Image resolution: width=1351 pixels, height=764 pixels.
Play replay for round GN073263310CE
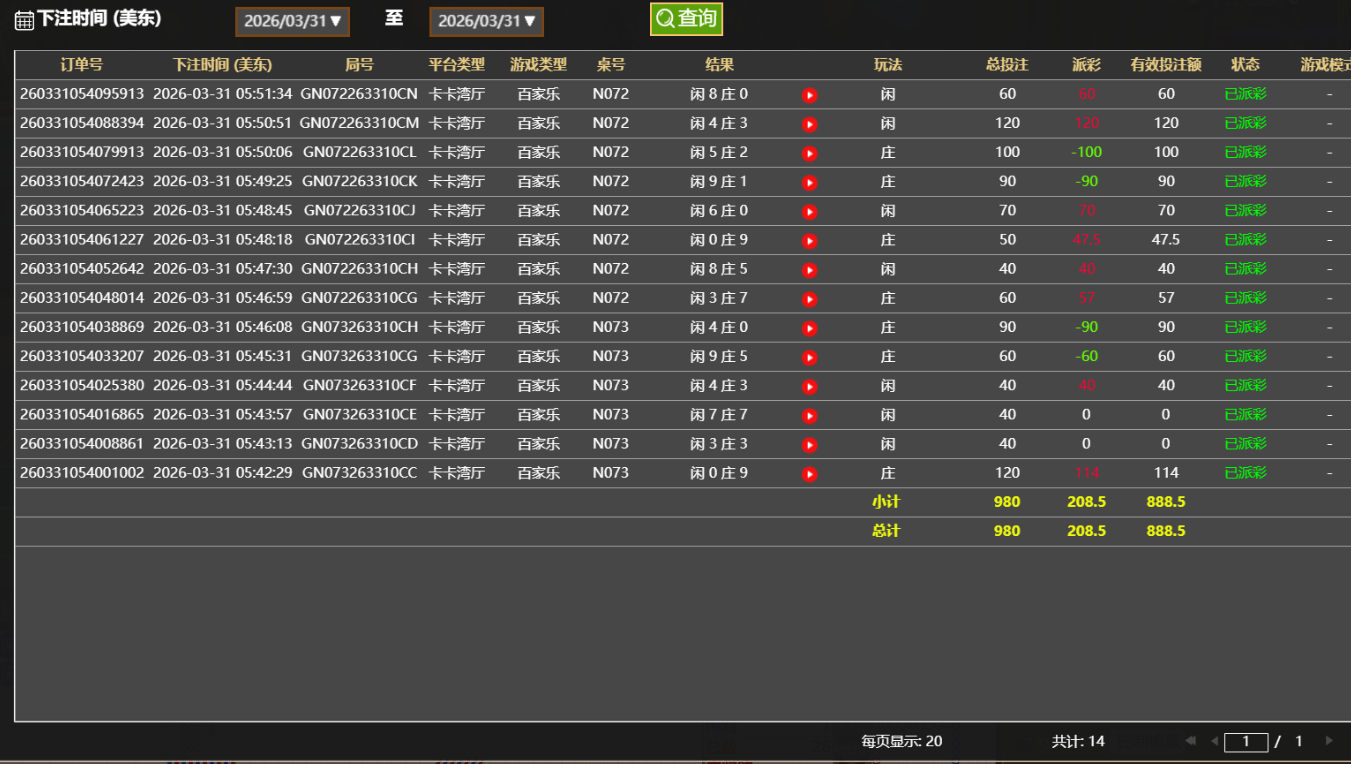pos(809,415)
